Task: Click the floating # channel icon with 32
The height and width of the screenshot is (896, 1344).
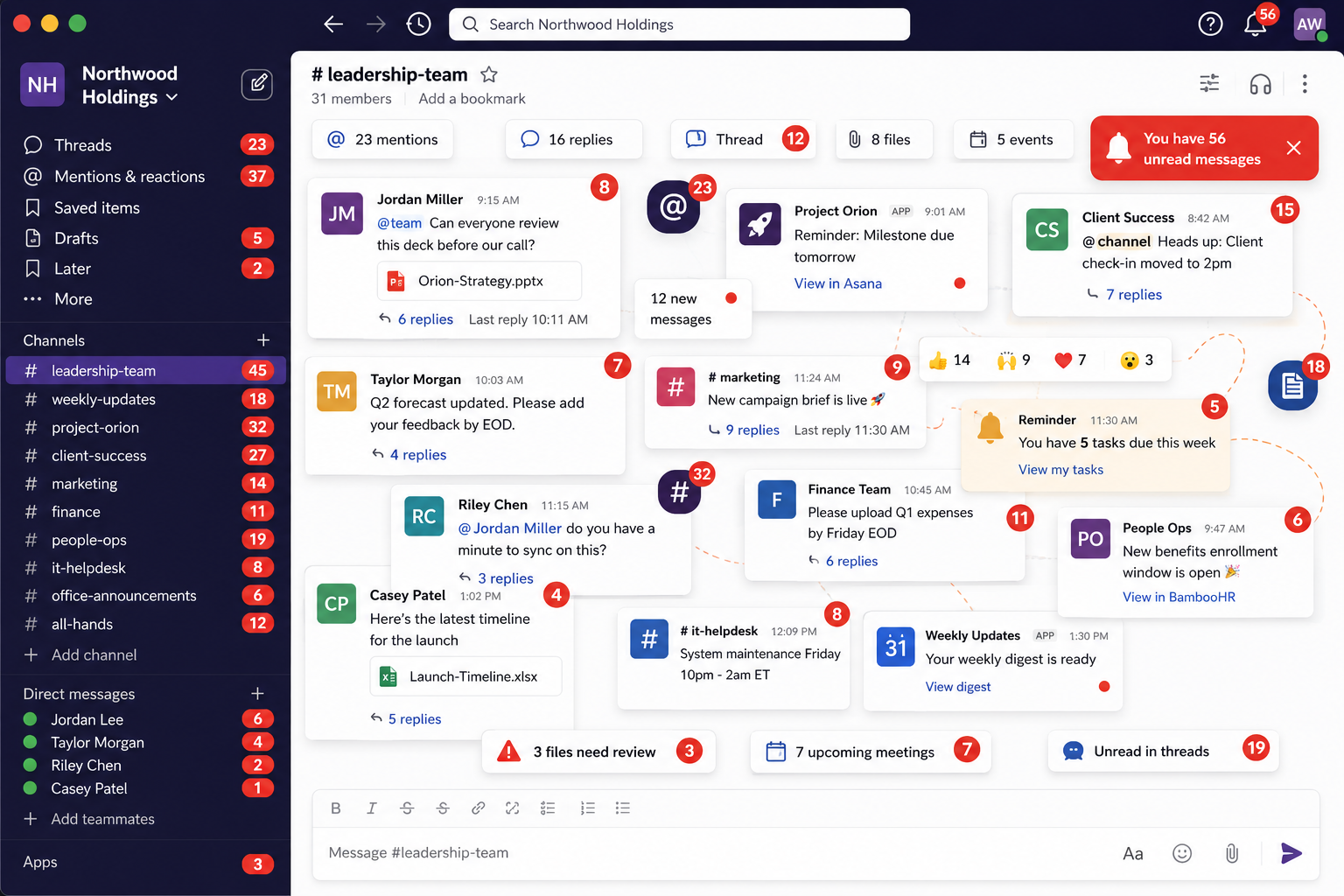Action: (679, 492)
